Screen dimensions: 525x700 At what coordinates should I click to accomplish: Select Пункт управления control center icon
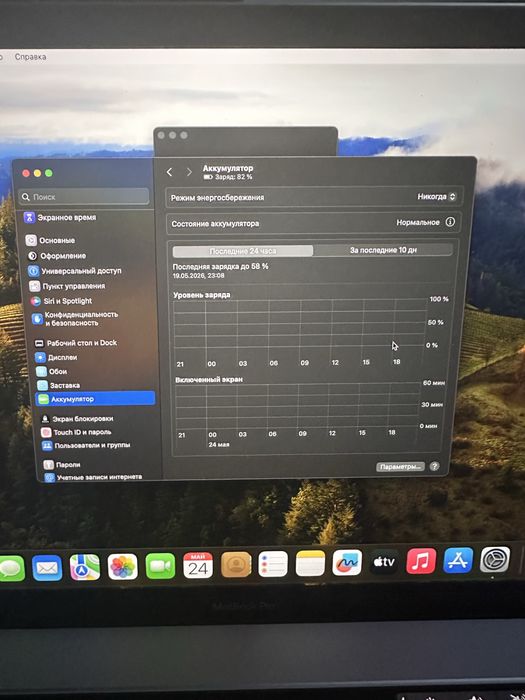(x=34, y=286)
